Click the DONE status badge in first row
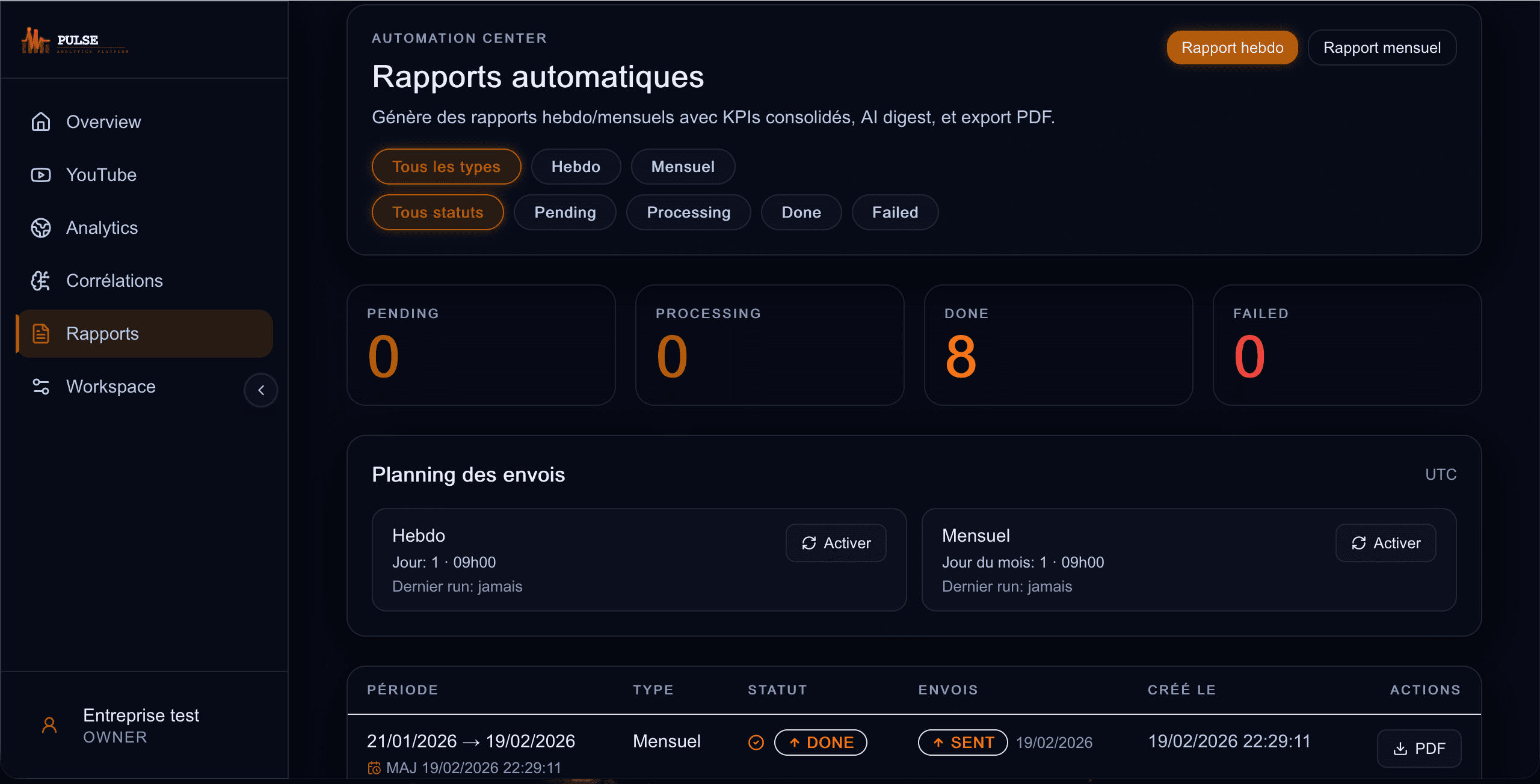1540x784 pixels. point(821,743)
